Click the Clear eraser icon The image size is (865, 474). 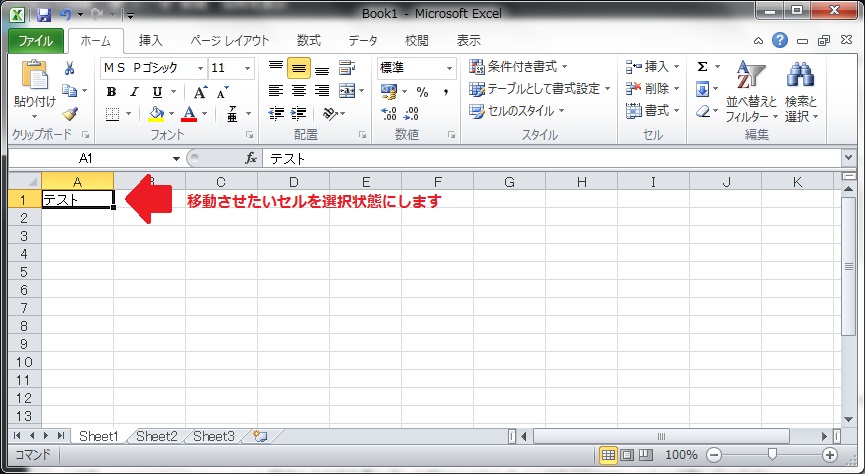click(x=702, y=111)
